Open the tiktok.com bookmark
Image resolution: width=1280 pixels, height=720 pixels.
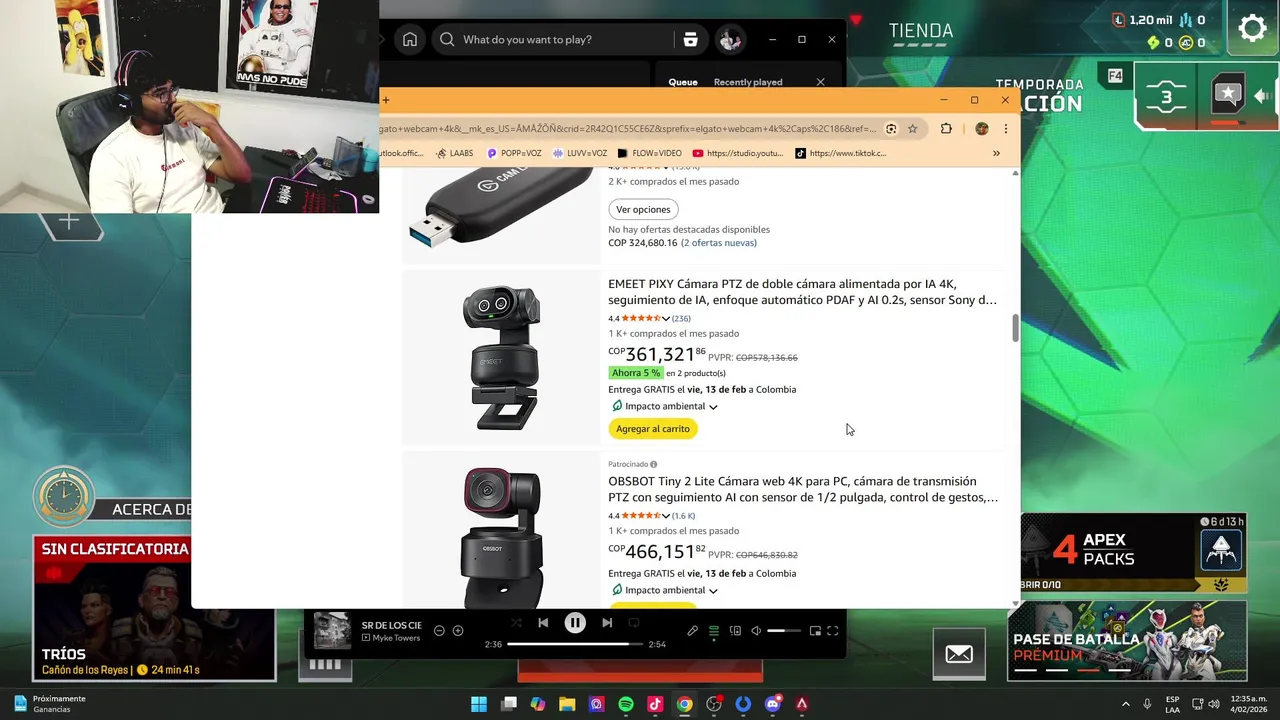(840, 153)
